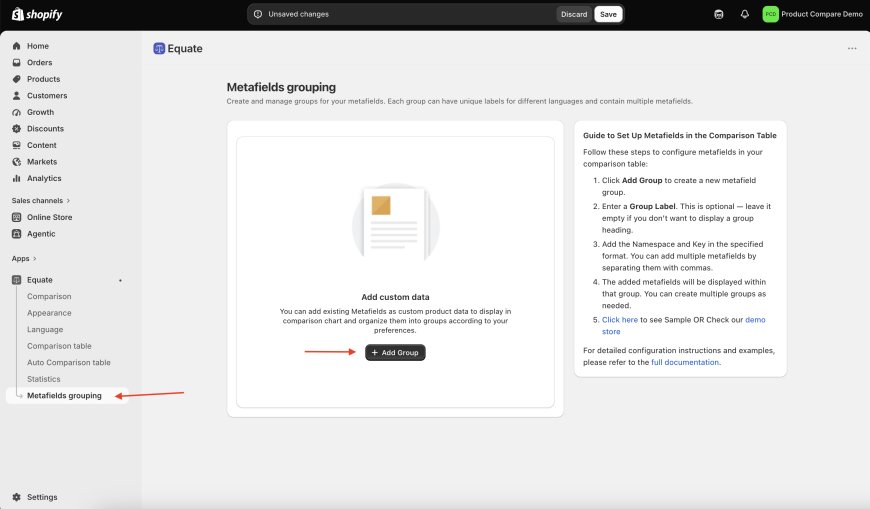This screenshot has width=870, height=509.
Task: Click the Home icon in sidebar
Action: (x=17, y=46)
